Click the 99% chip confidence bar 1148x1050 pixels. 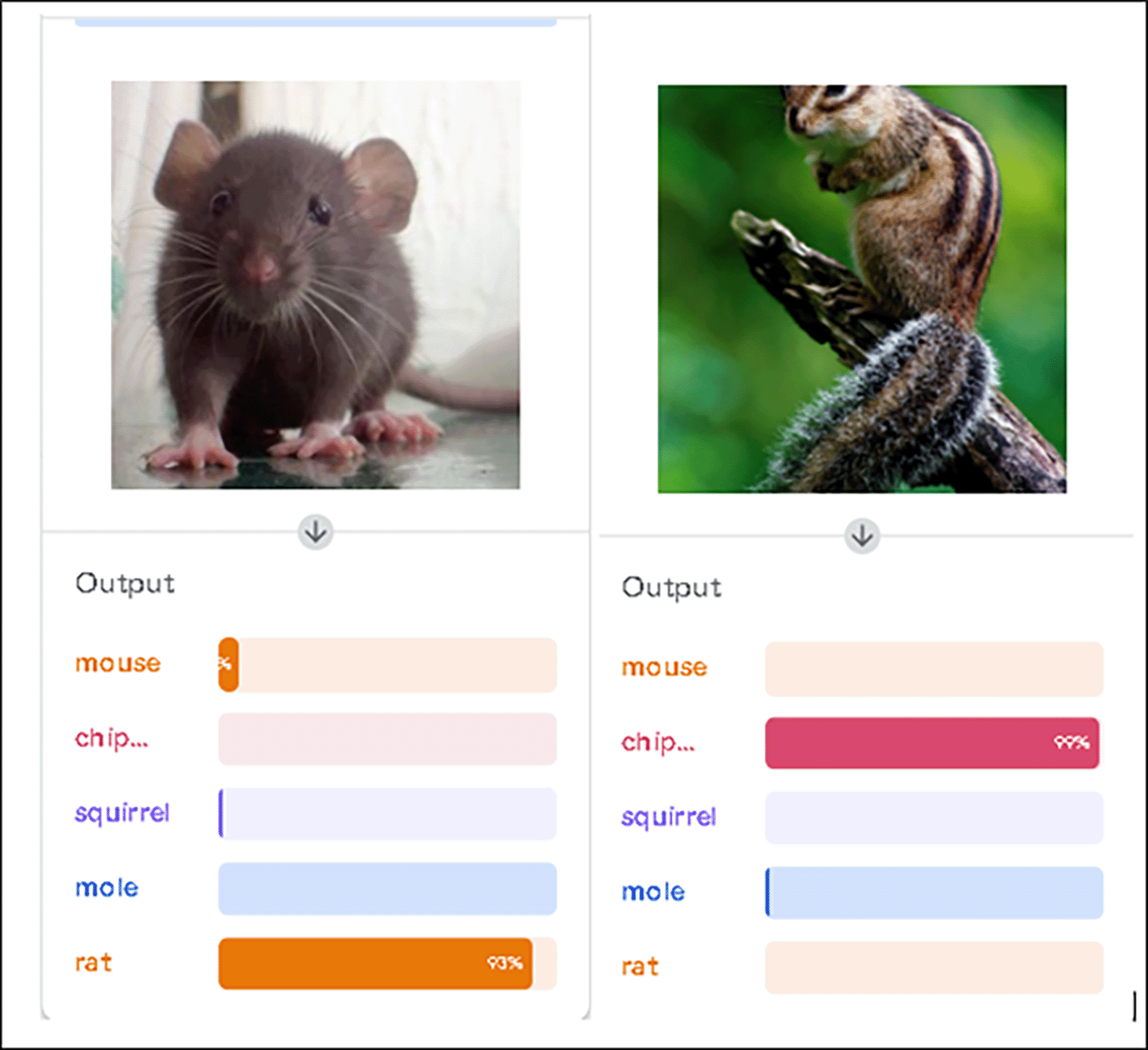coord(932,743)
